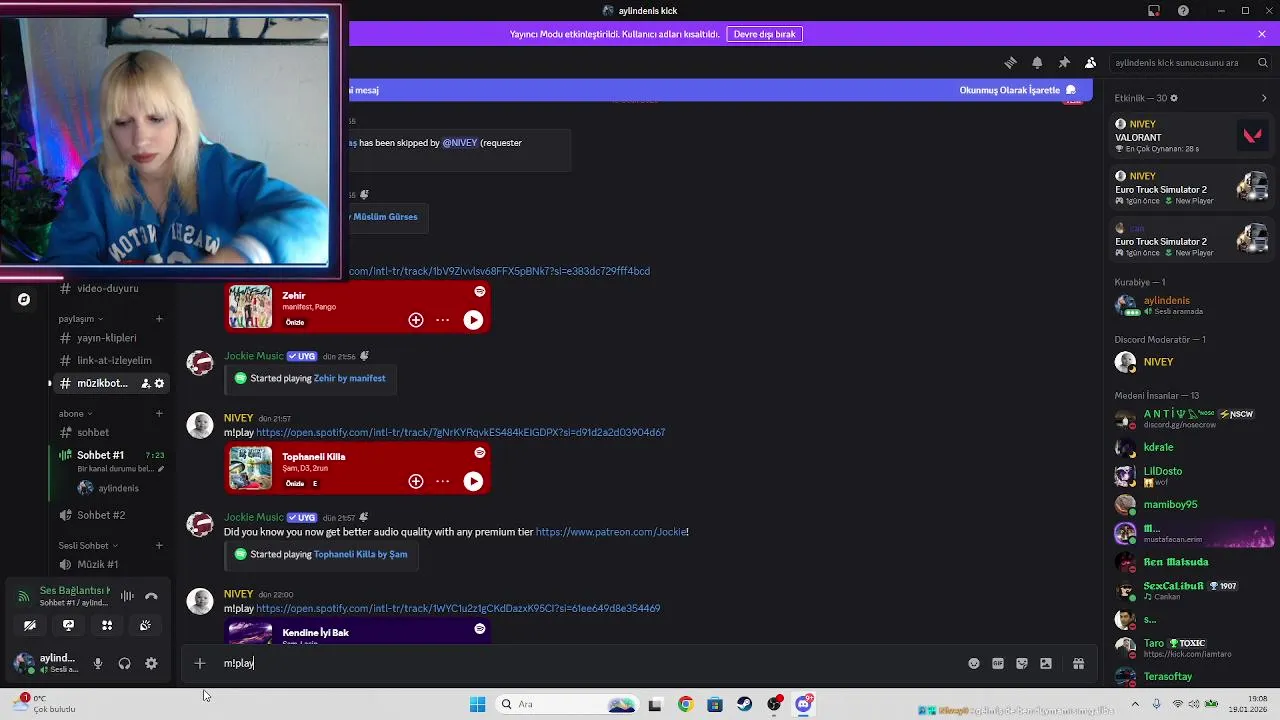Open Etkinlik settings gear icon

1174,98
